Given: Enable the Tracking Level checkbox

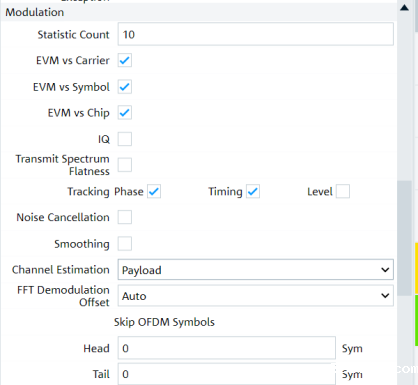Looking at the screenshot, I should (343, 191).
